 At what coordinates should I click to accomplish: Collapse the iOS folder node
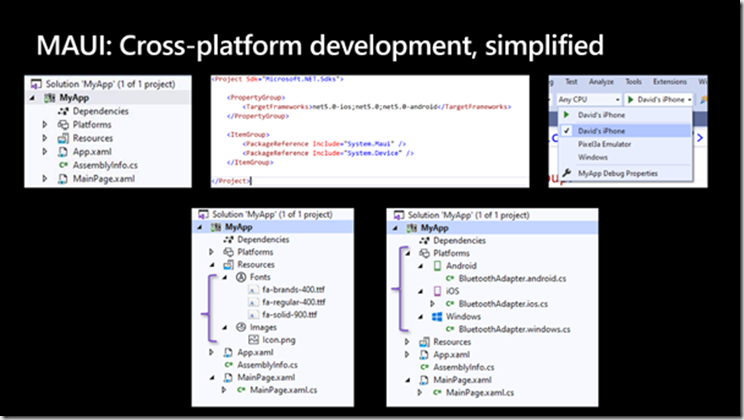click(x=420, y=291)
